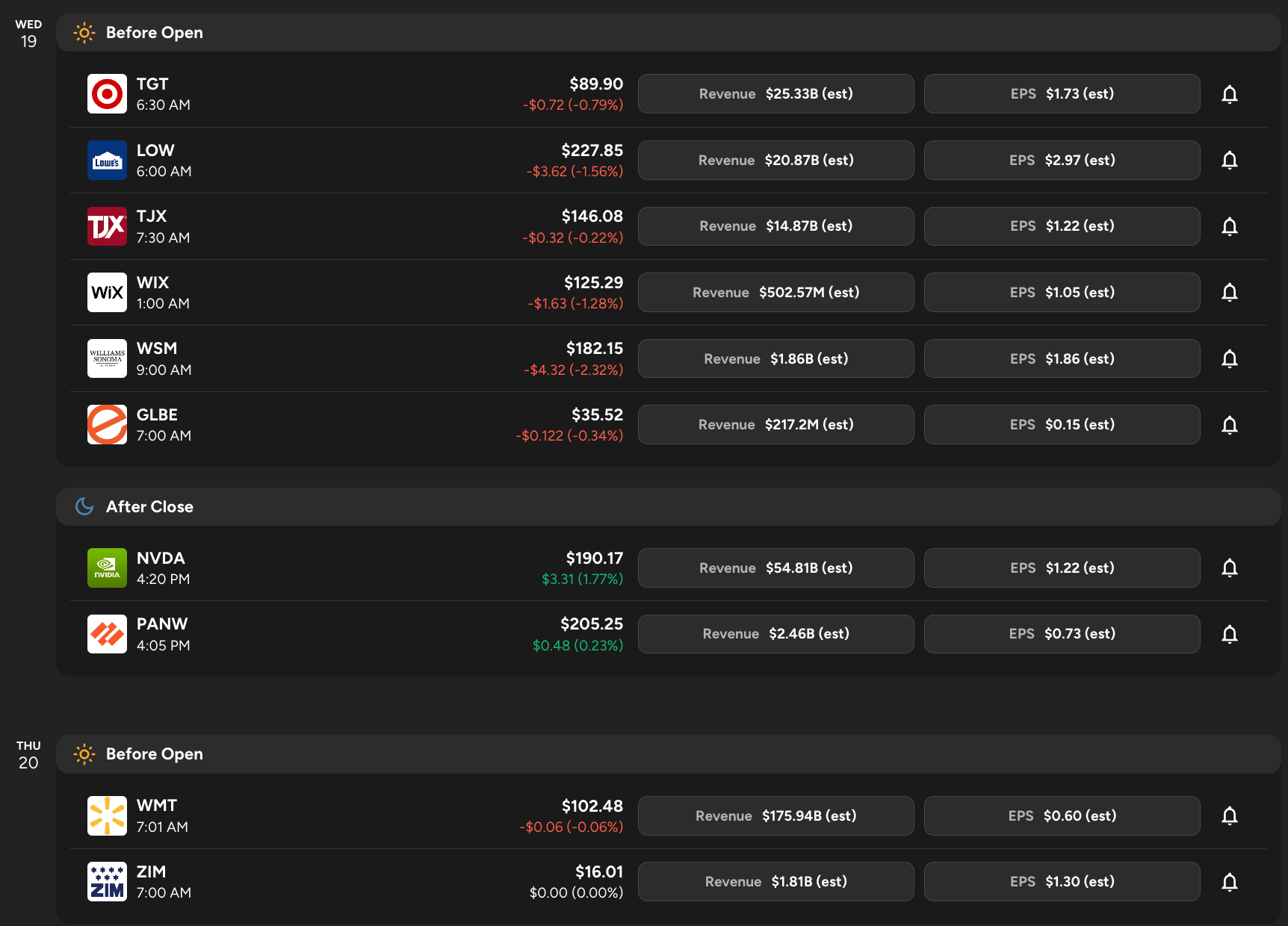The height and width of the screenshot is (926, 1288).
Task: Select GLBE EPS estimate $0.15
Action: pyautogui.click(x=1062, y=424)
